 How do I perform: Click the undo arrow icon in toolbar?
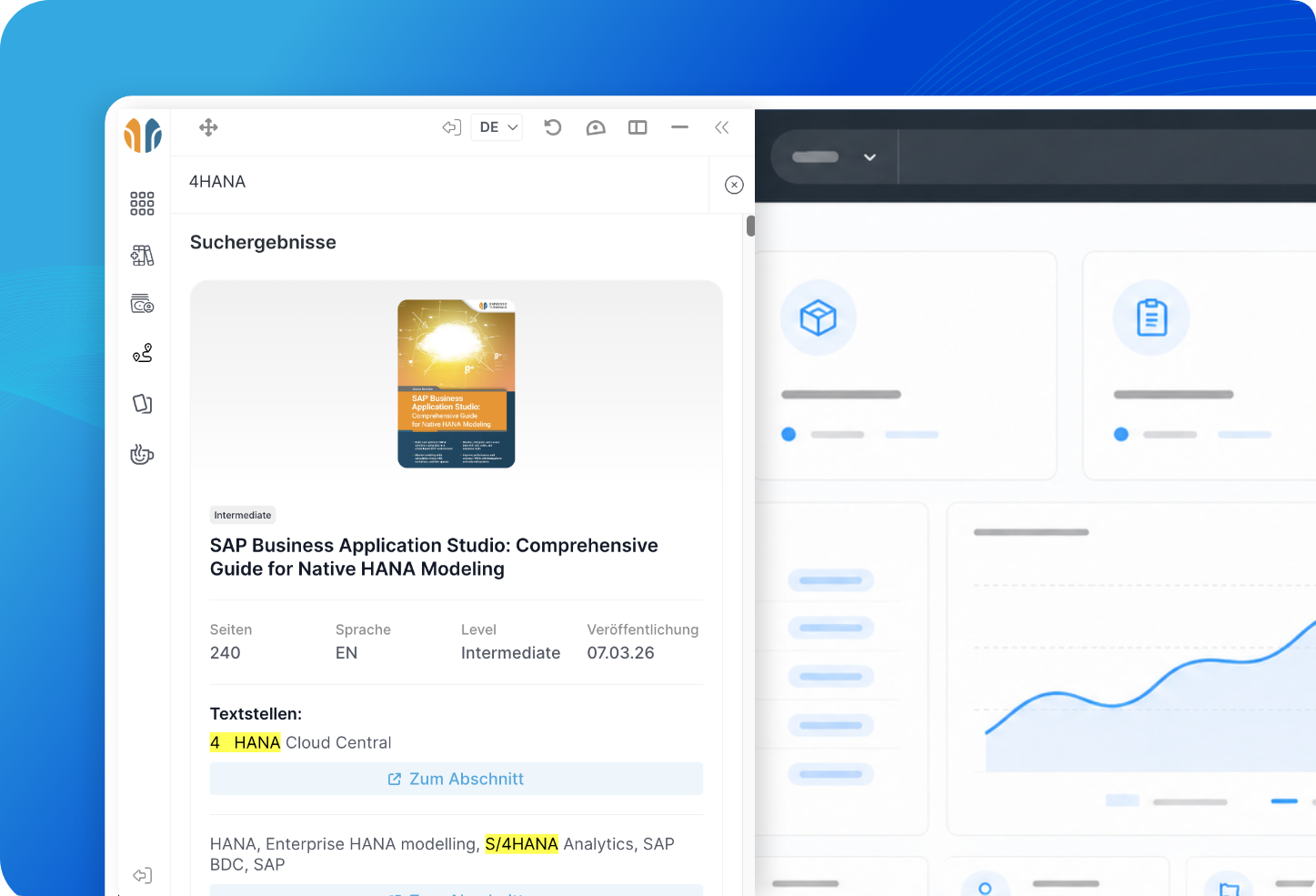pos(553,127)
